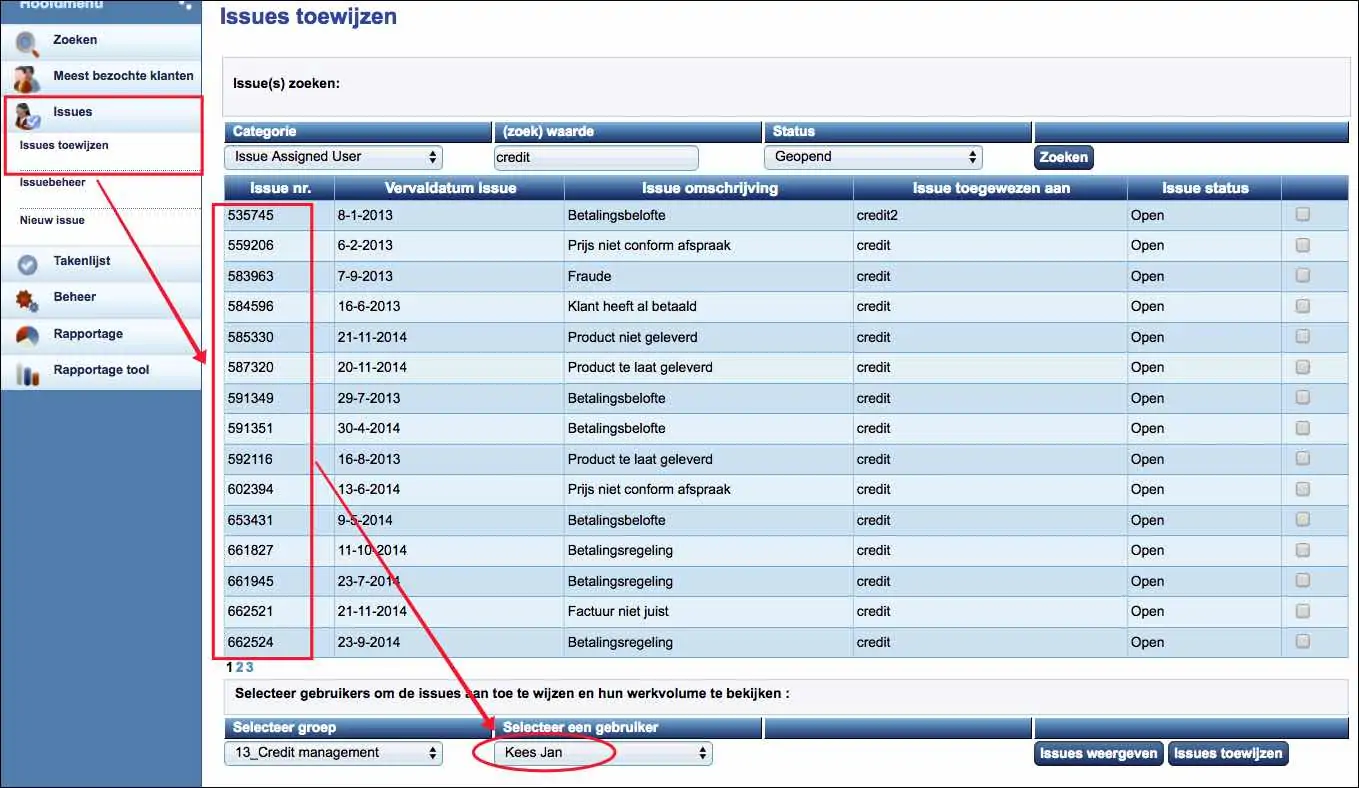This screenshot has height=788, width=1359.
Task: Click issue number 661945
Action: click(x=251, y=581)
